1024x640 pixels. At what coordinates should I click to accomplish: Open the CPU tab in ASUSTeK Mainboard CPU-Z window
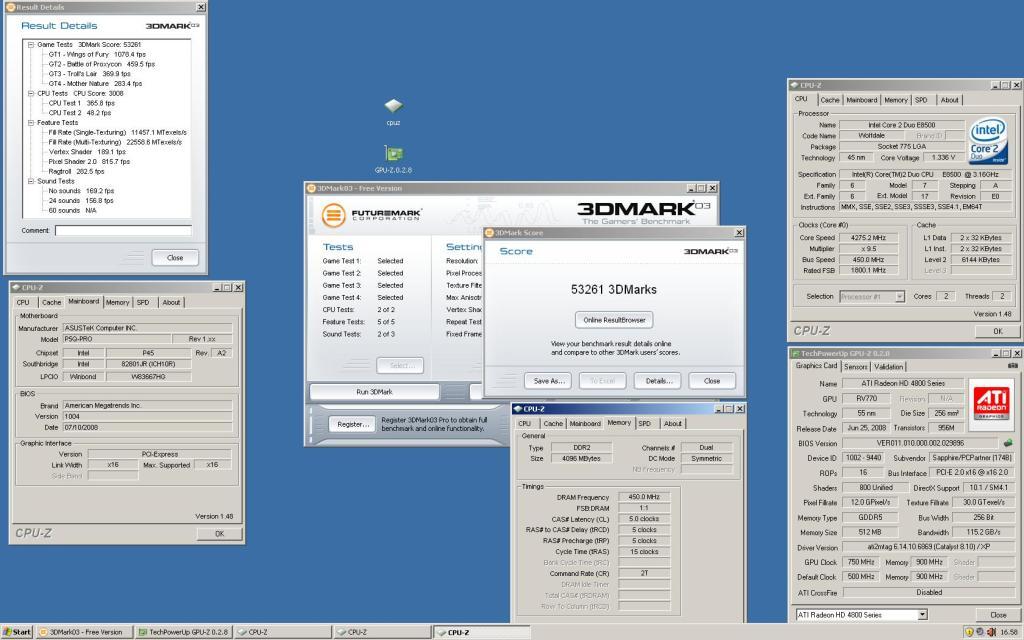[x=23, y=302]
